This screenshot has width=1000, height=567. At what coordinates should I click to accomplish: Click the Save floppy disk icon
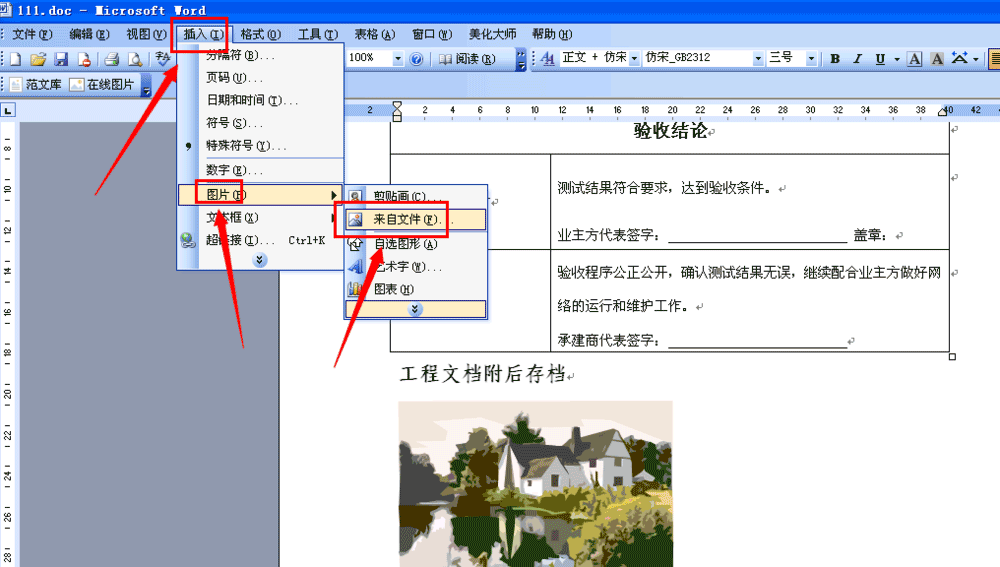pos(61,59)
